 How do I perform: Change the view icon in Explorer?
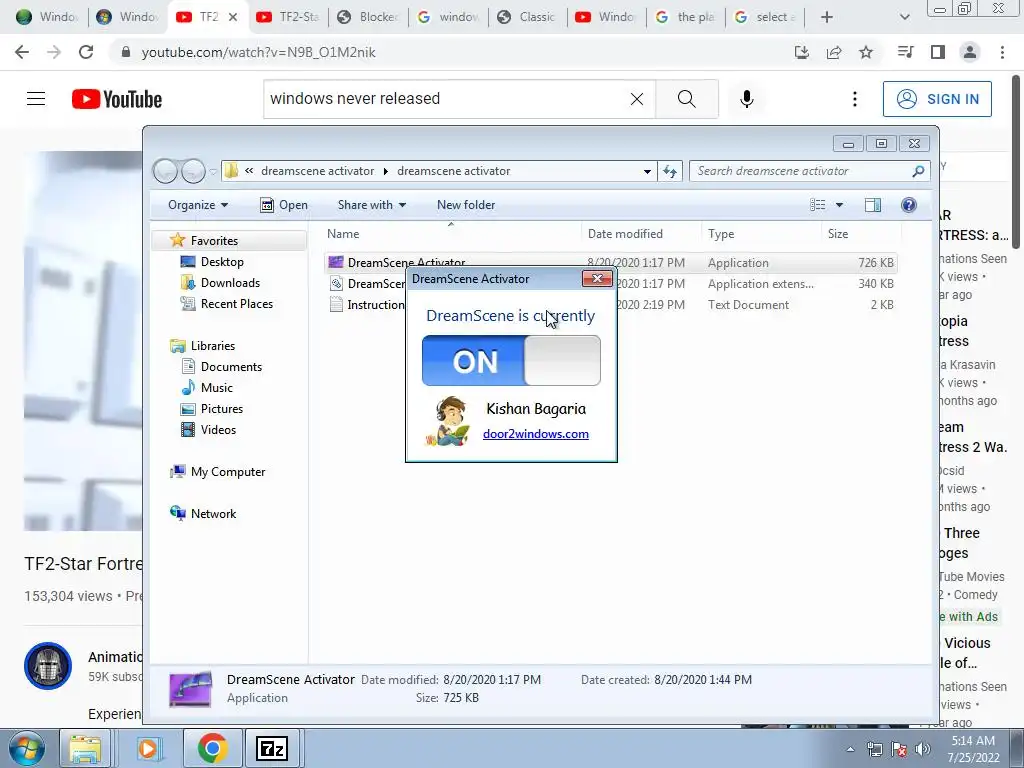pos(818,205)
